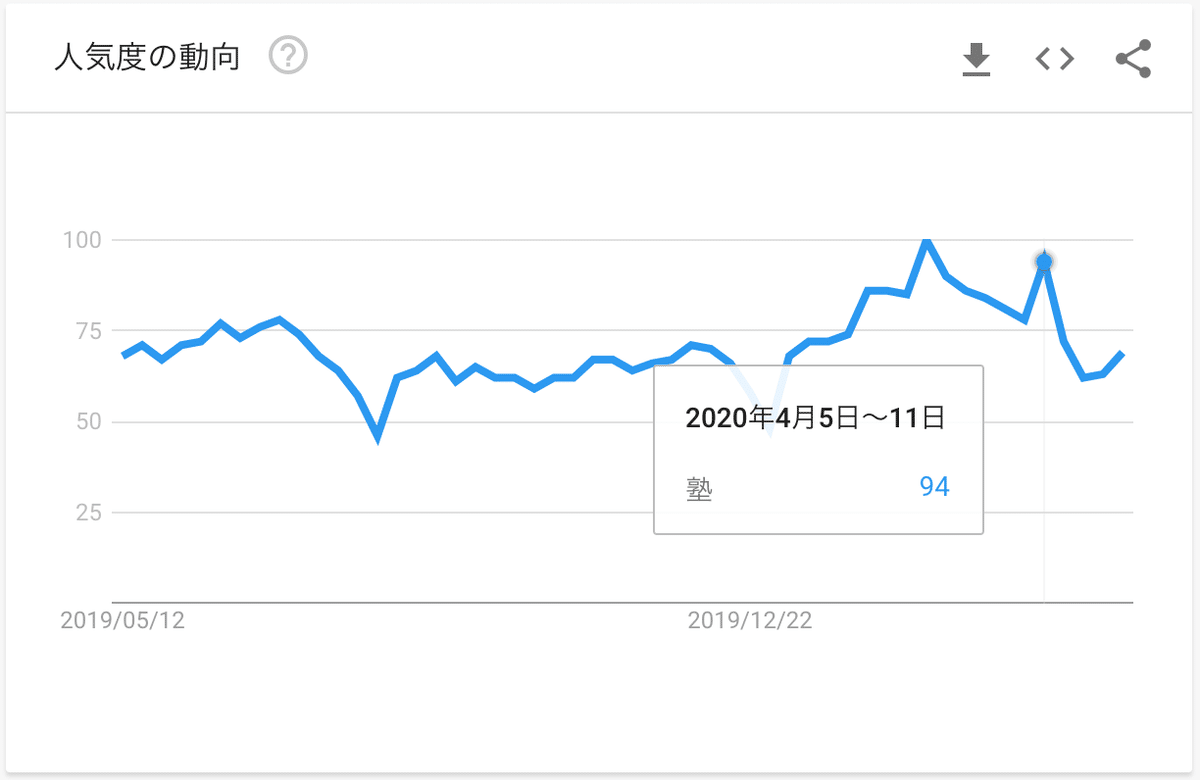The height and width of the screenshot is (780, 1200).
Task: Click the 2019/12/22 date axis label
Action: tap(750, 620)
